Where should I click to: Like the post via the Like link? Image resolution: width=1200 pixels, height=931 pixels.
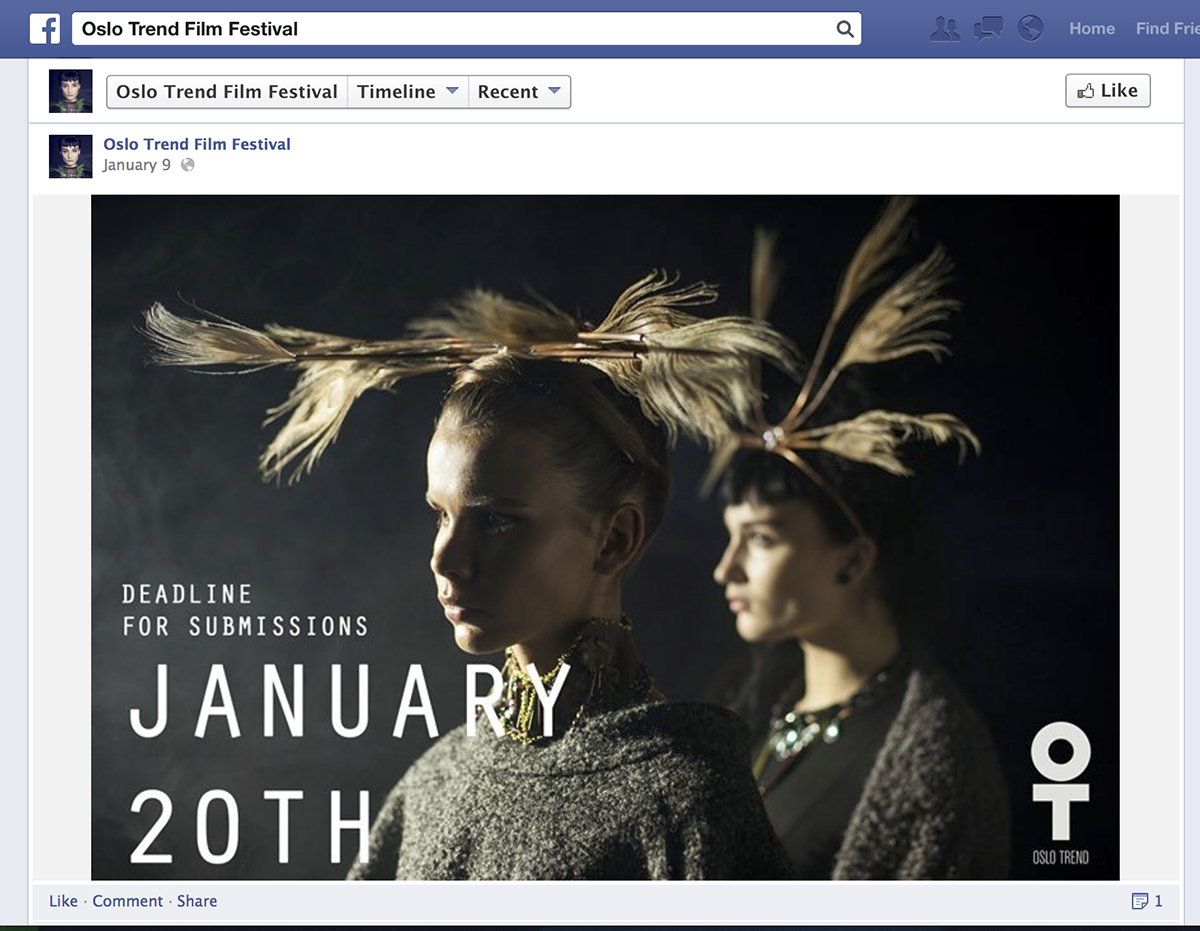click(63, 901)
